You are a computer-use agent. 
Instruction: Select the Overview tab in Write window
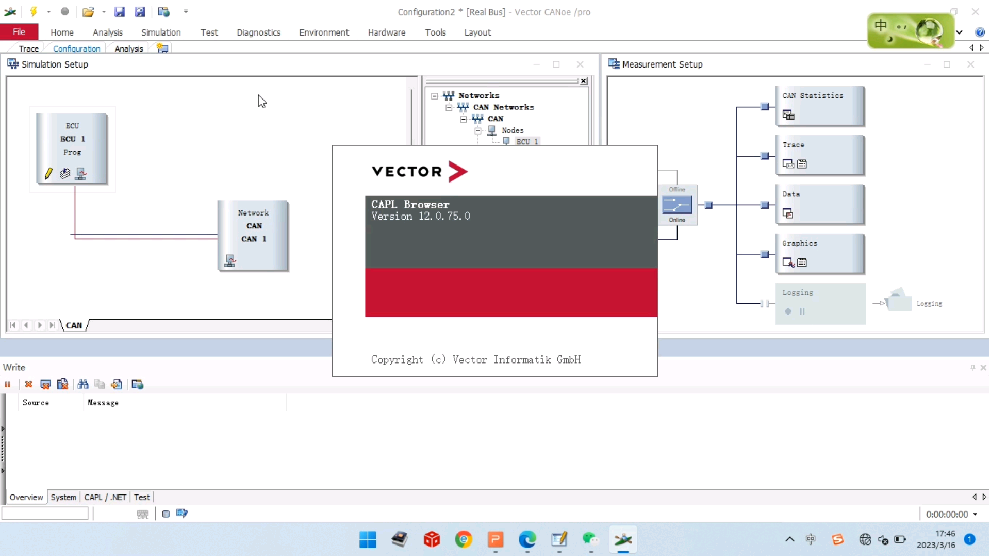(26, 497)
